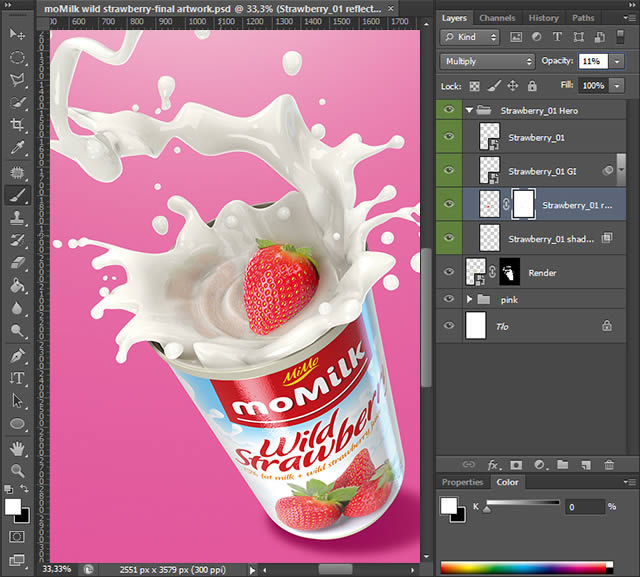
Task: Switch to the Color tab
Action: click(x=507, y=482)
